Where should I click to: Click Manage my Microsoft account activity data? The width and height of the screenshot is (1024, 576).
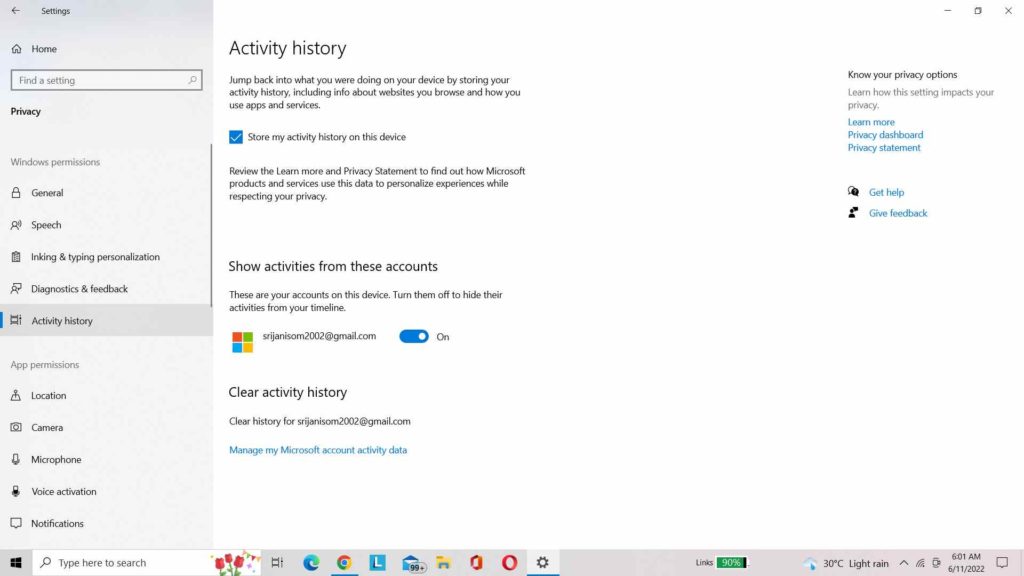pyautogui.click(x=318, y=450)
